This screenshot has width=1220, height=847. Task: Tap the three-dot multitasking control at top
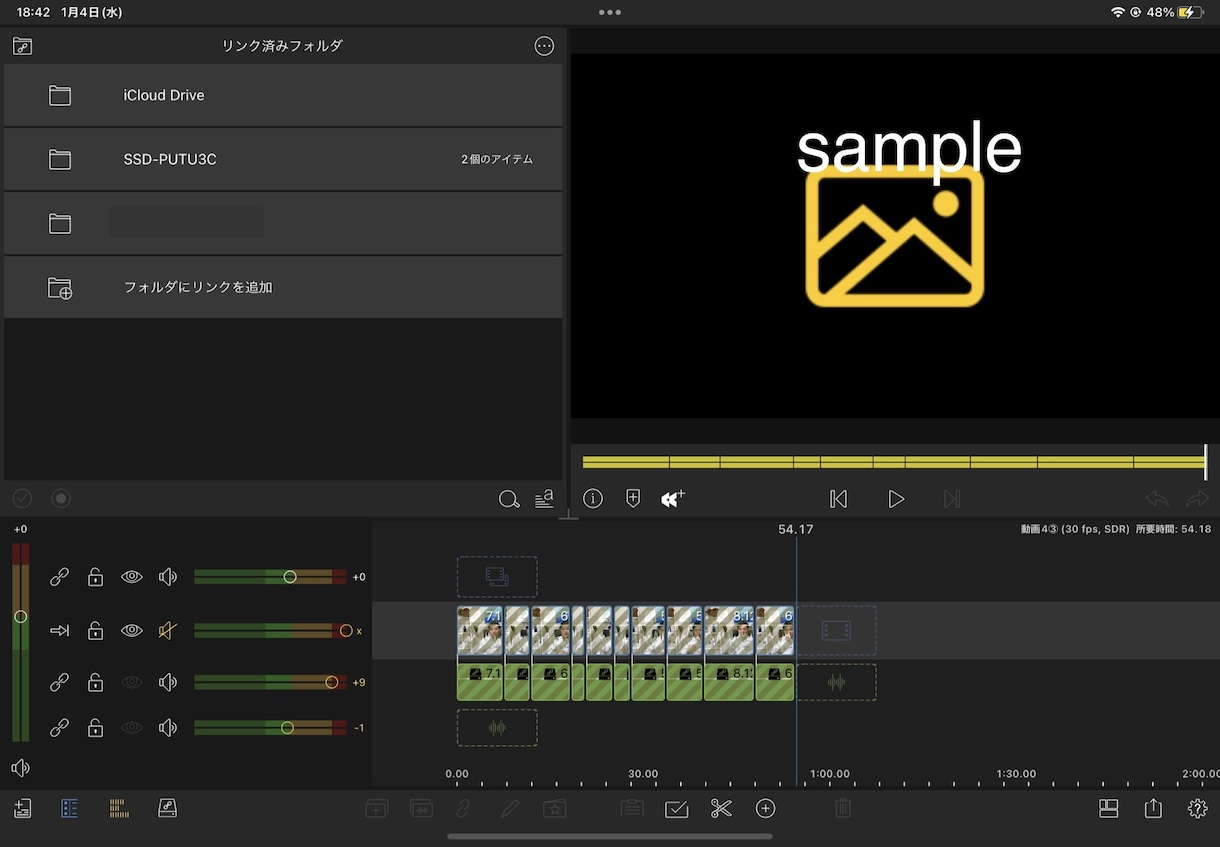coord(610,12)
